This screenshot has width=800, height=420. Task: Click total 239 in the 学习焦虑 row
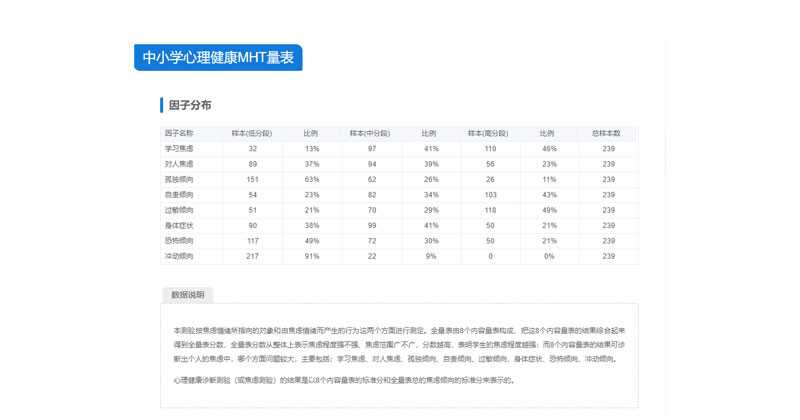[x=609, y=149]
